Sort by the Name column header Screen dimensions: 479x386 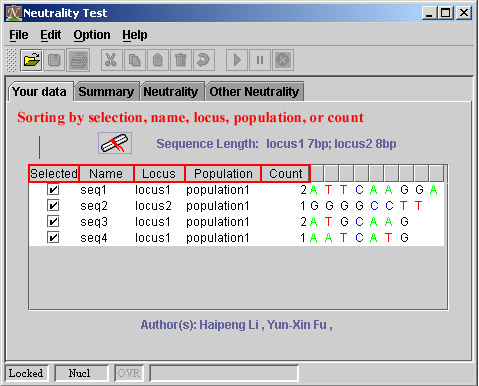pos(106,174)
